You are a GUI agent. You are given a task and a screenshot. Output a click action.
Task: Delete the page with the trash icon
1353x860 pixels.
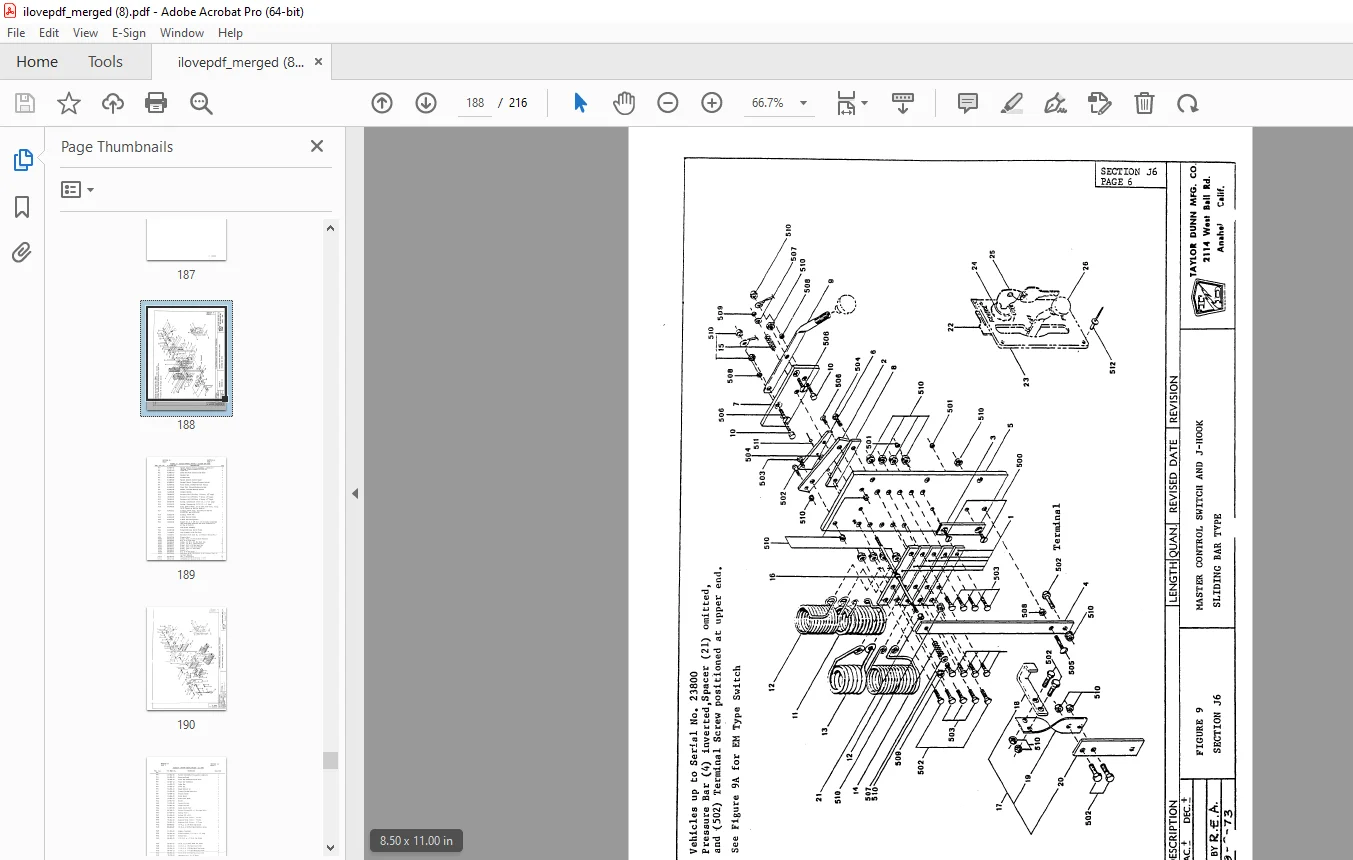click(1144, 103)
